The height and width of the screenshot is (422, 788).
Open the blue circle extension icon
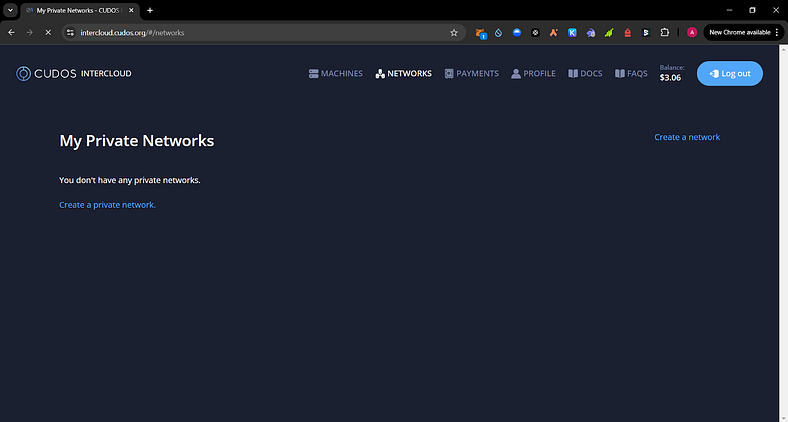(517, 33)
